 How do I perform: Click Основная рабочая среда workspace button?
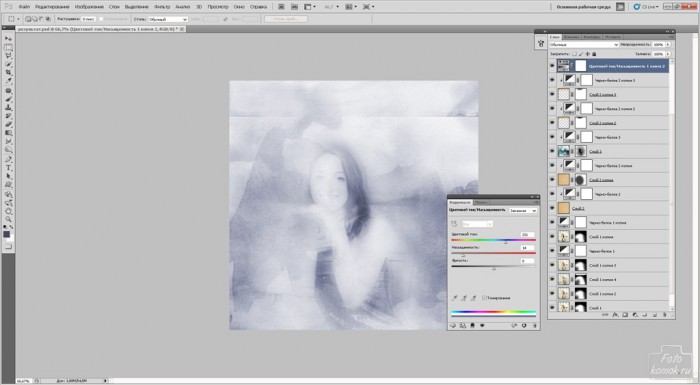tap(584, 7)
